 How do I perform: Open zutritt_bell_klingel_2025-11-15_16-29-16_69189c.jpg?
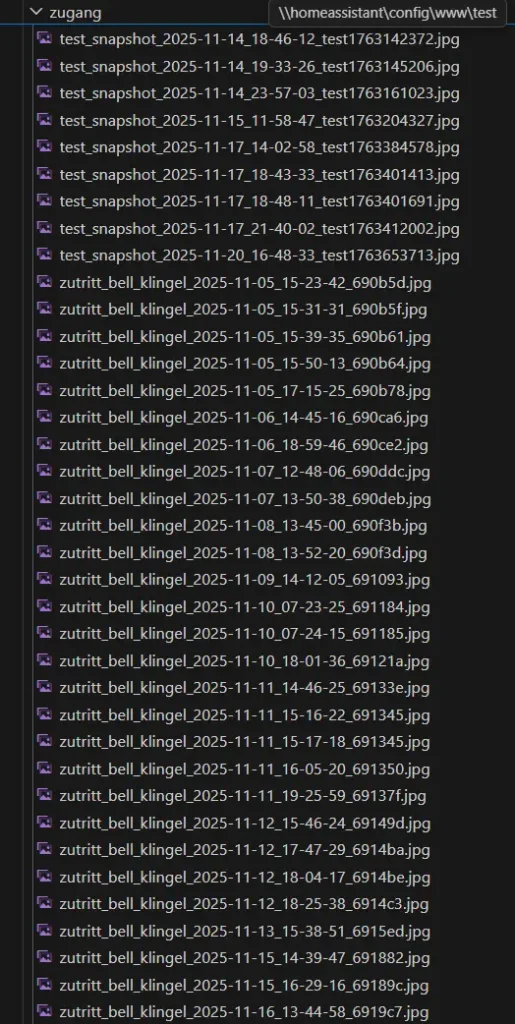point(244,985)
